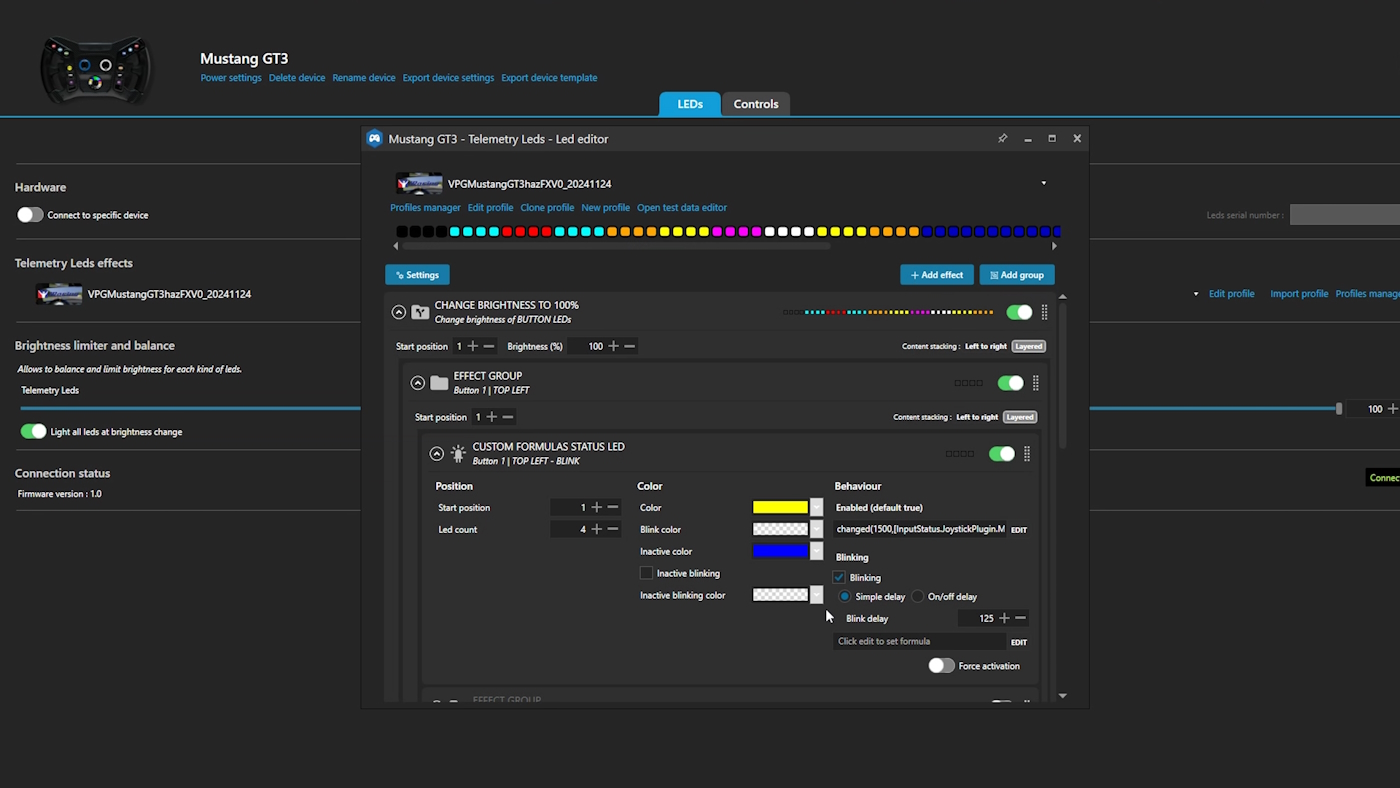Click the Leds serial number input field
The width and height of the screenshot is (1400, 788).
(x=1345, y=215)
